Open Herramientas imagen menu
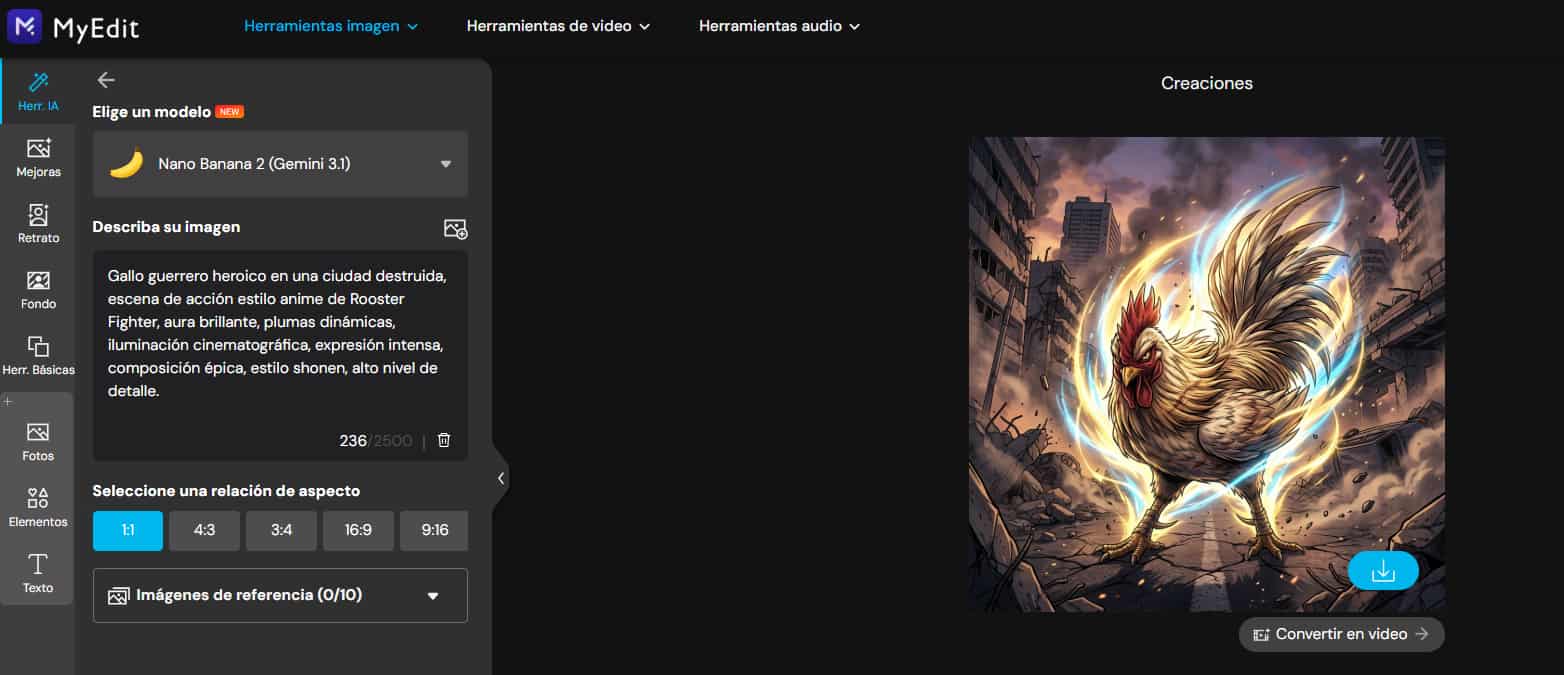 [x=331, y=26]
